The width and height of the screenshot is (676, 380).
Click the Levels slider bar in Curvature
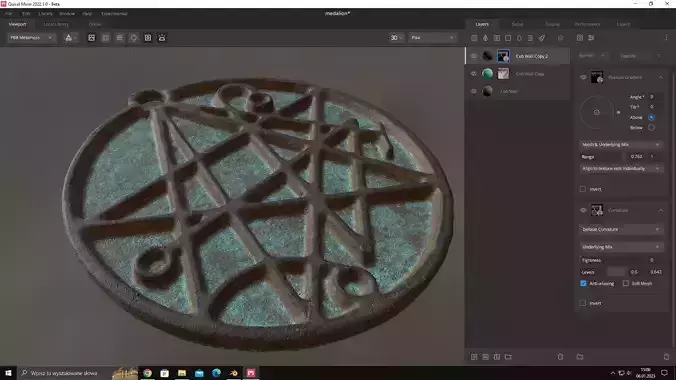[616, 272]
